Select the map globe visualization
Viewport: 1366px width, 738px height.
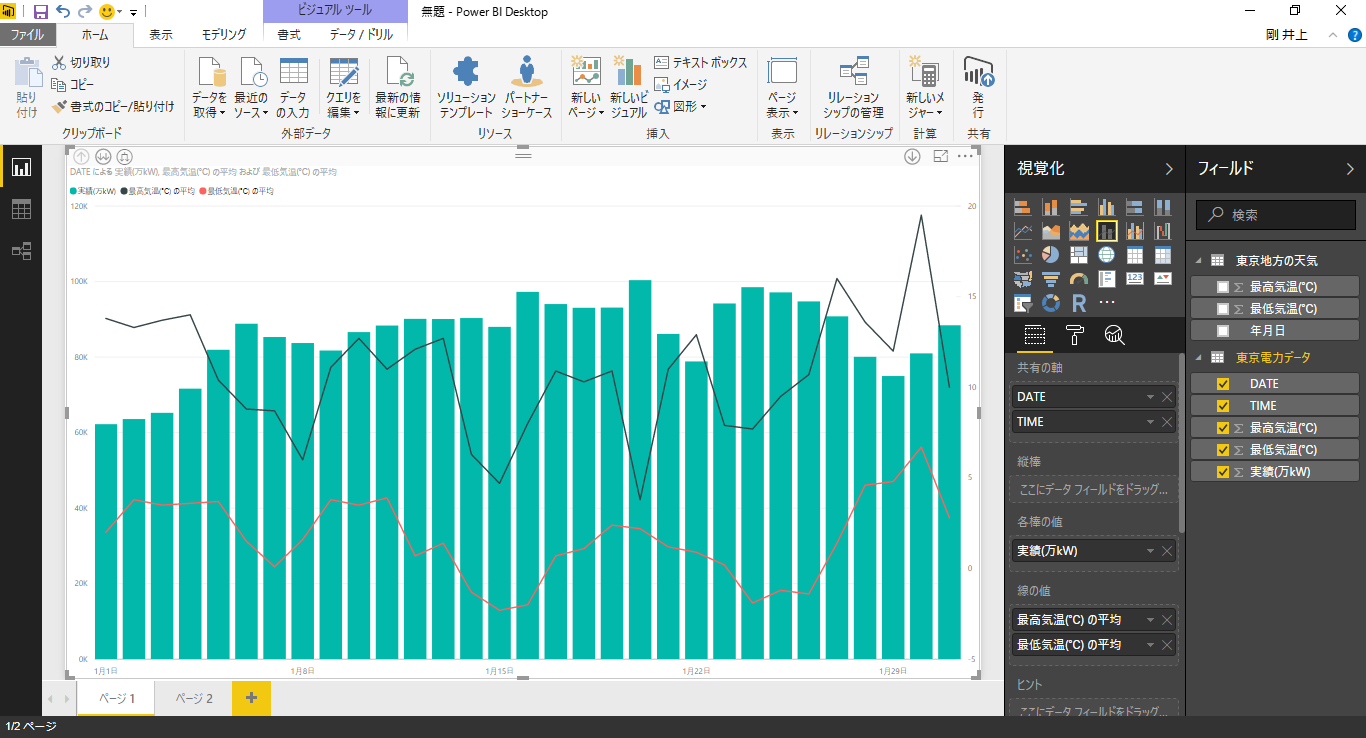point(1107,255)
